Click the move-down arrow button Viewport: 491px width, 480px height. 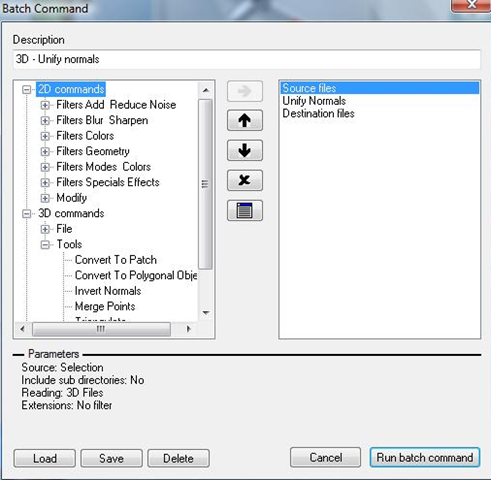(245, 150)
